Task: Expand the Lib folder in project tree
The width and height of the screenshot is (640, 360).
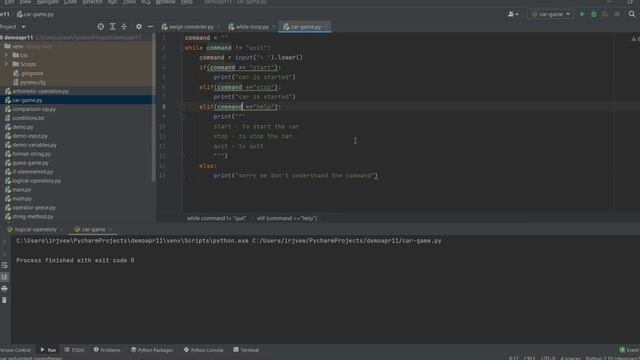Action: [x=6, y=55]
